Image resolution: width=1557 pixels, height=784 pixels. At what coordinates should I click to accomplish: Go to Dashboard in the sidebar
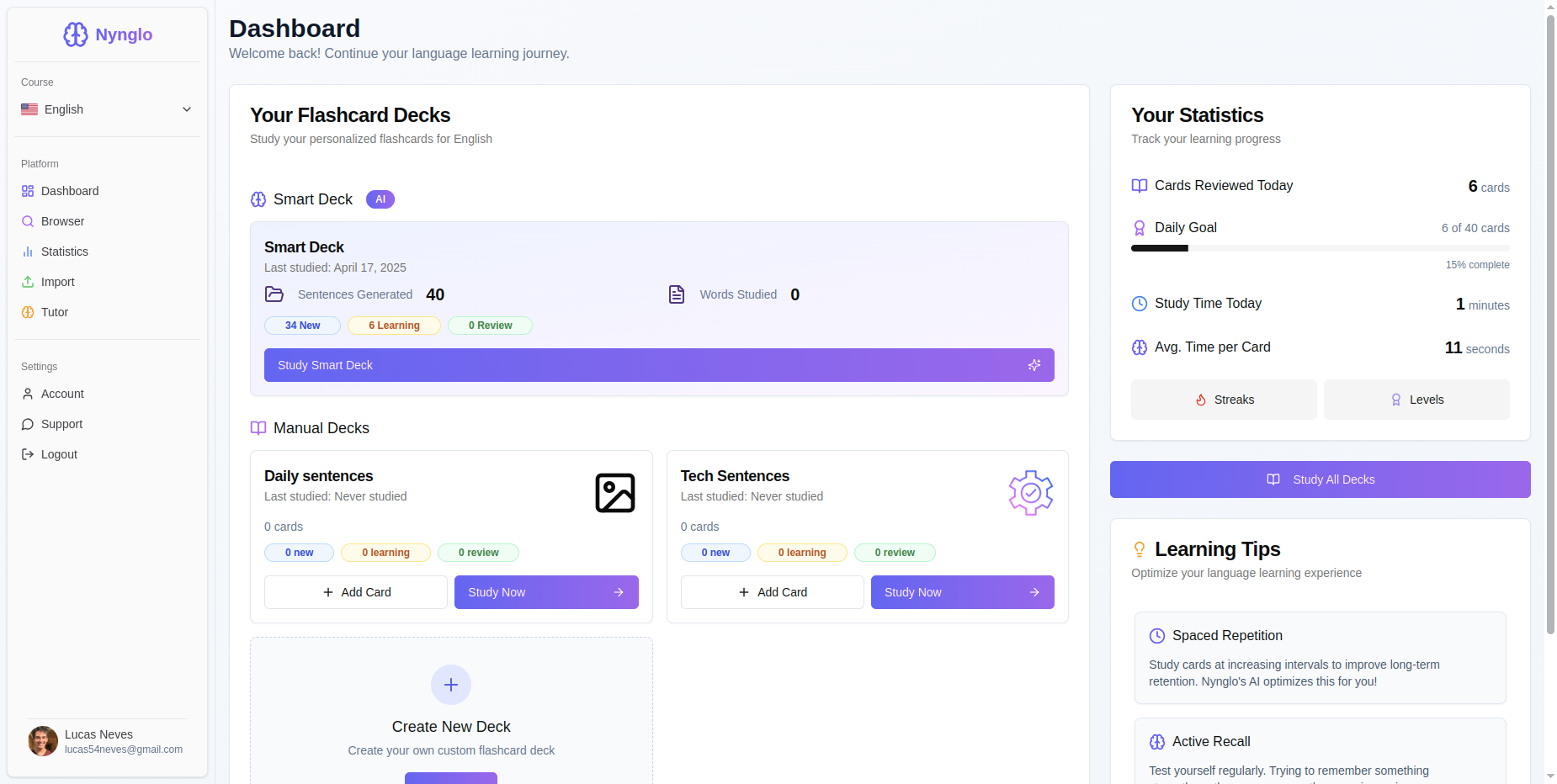pyautogui.click(x=107, y=191)
